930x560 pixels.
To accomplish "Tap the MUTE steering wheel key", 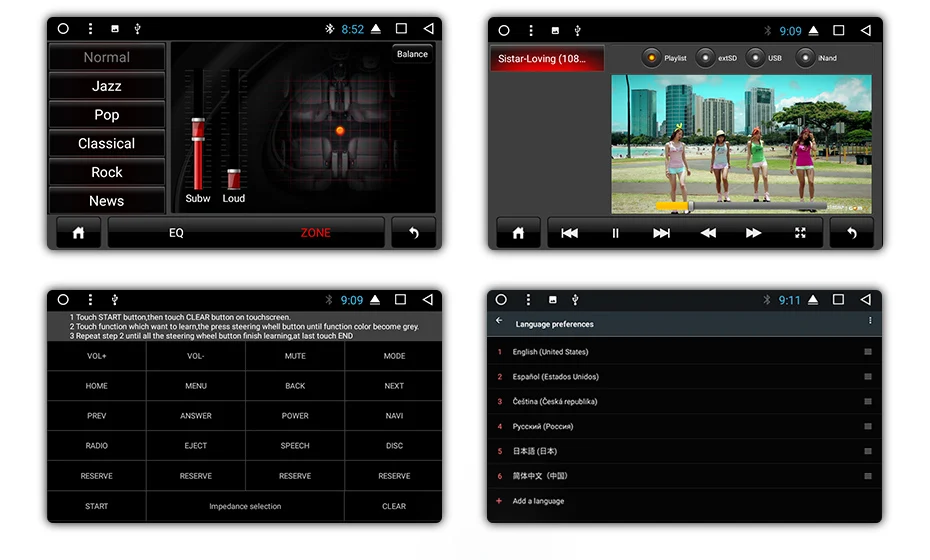I will click(295, 356).
